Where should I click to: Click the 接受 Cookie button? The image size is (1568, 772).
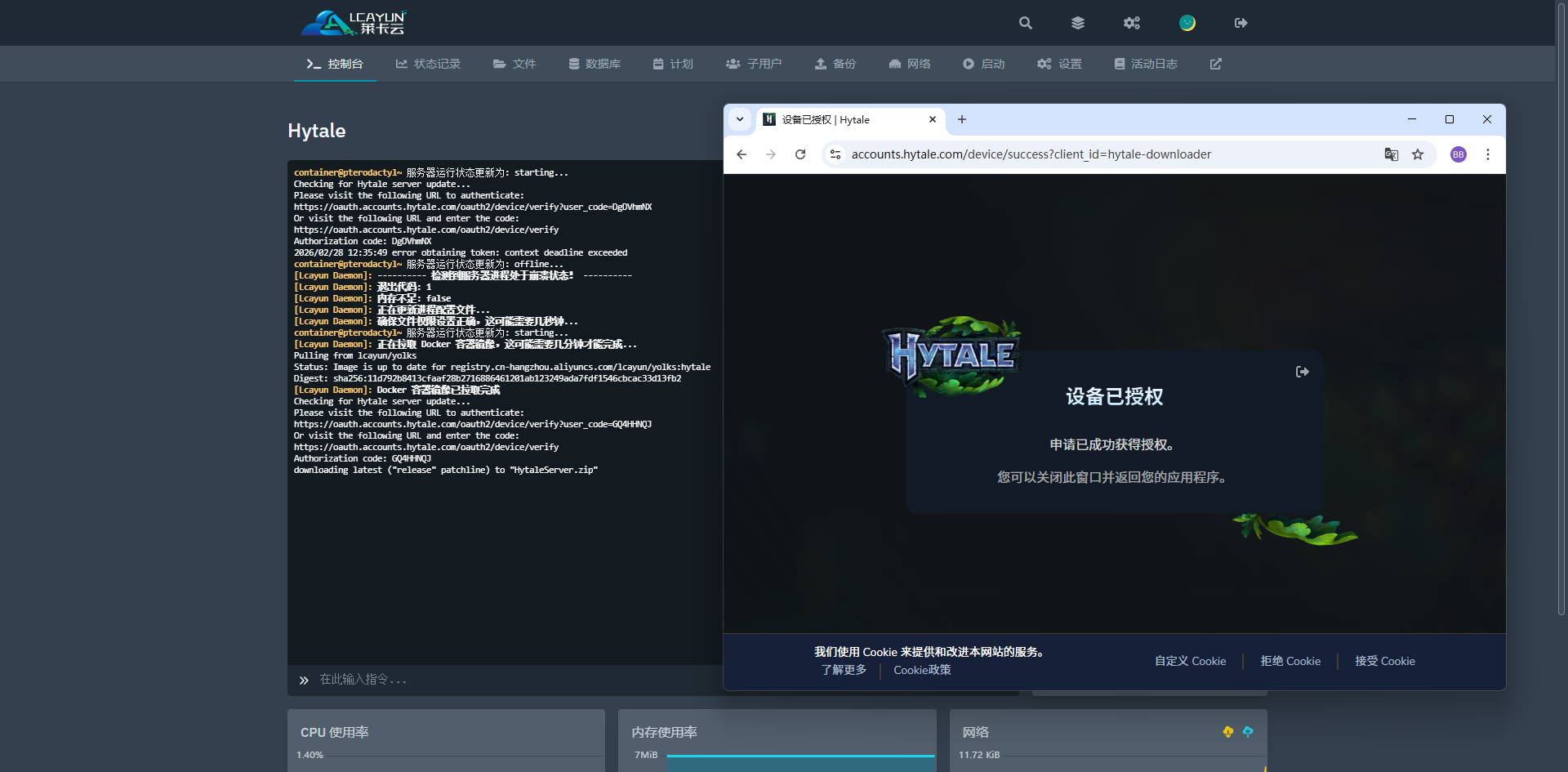click(x=1384, y=661)
